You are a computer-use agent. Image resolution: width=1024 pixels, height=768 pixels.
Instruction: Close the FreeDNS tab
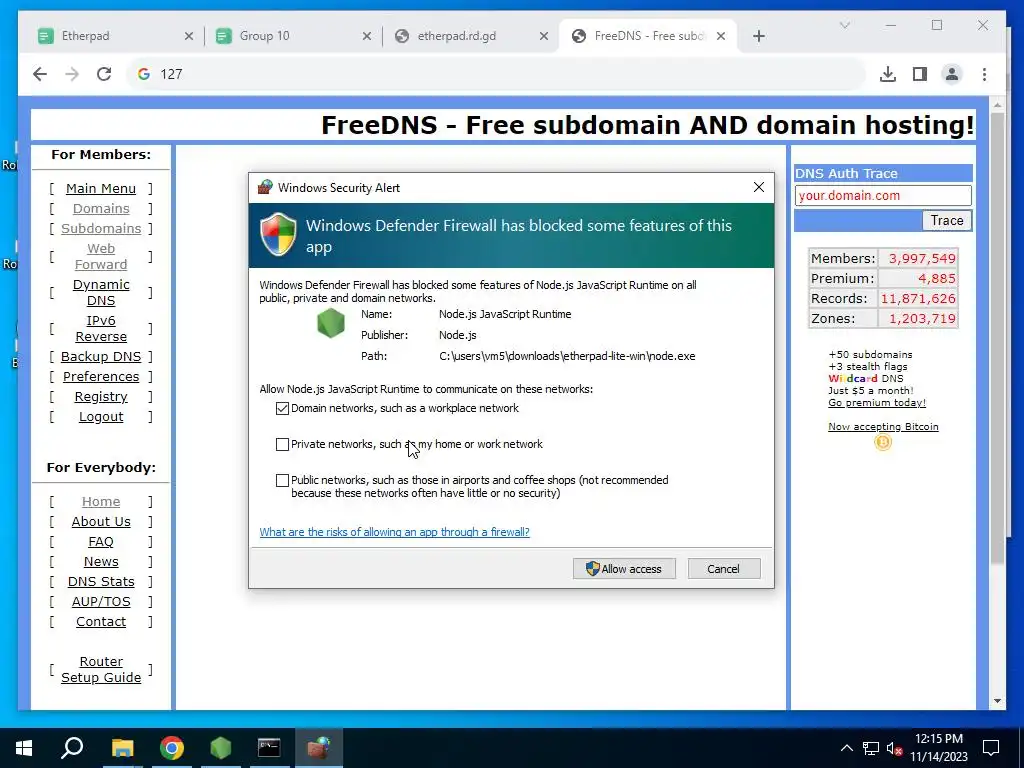click(x=721, y=36)
